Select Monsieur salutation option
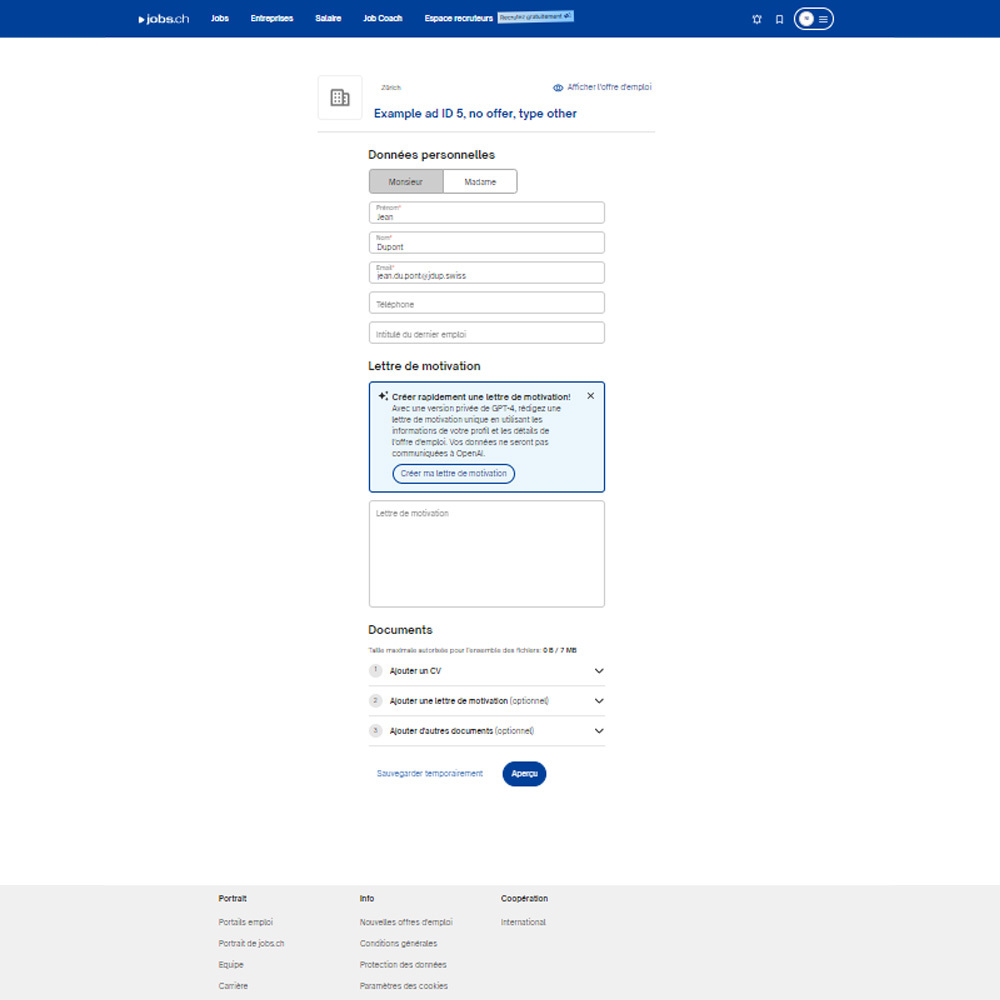The height and width of the screenshot is (1000, 1000). (406, 182)
